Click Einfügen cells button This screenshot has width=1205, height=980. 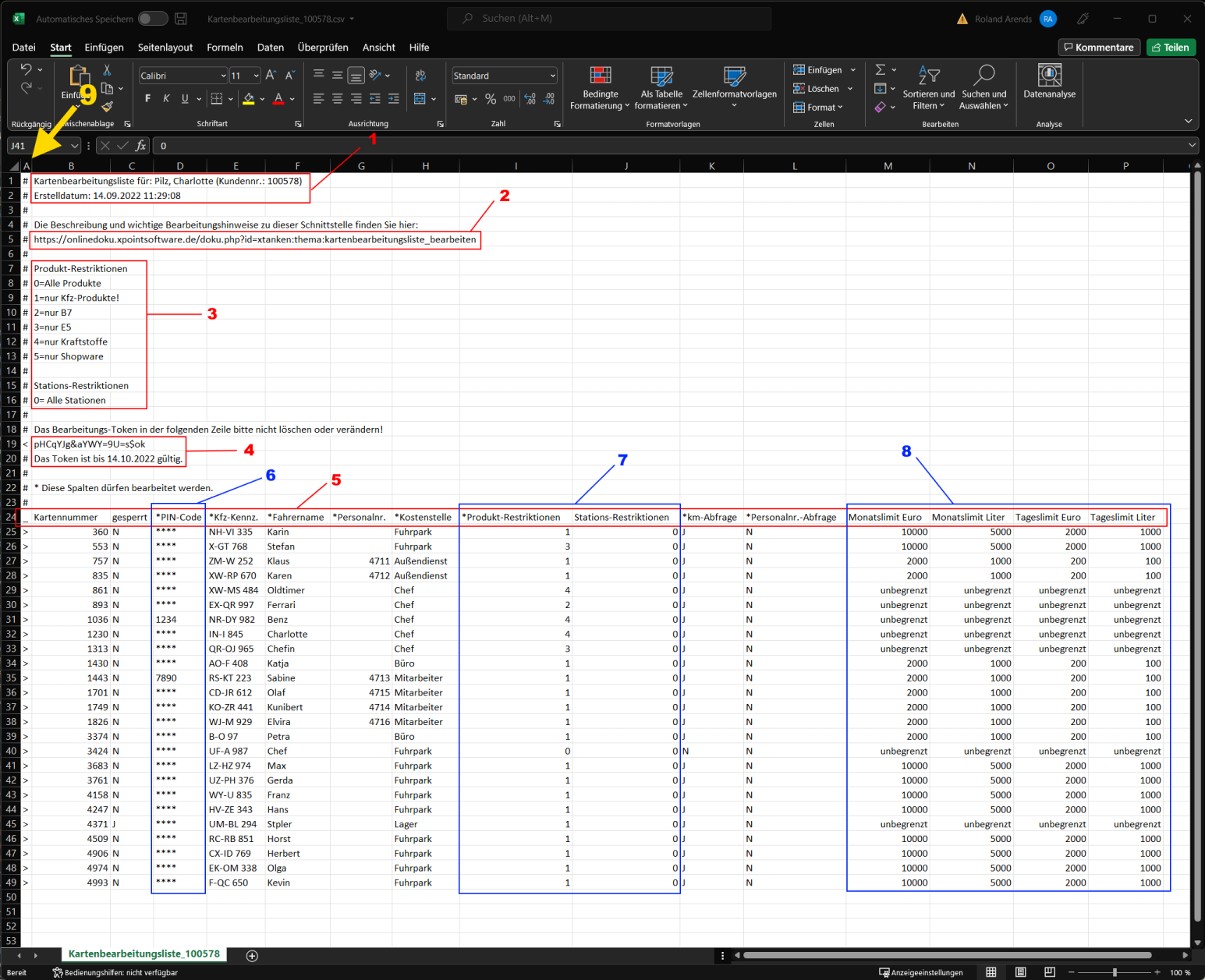[x=817, y=70]
